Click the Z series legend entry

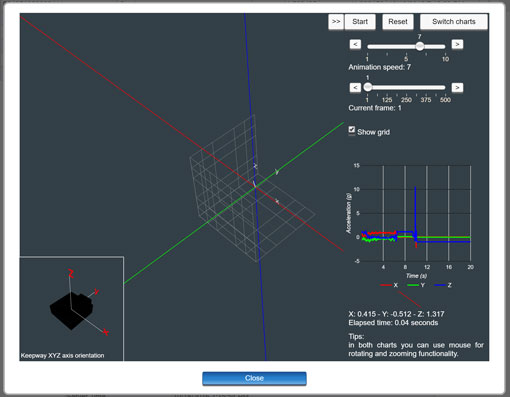(x=443, y=285)
